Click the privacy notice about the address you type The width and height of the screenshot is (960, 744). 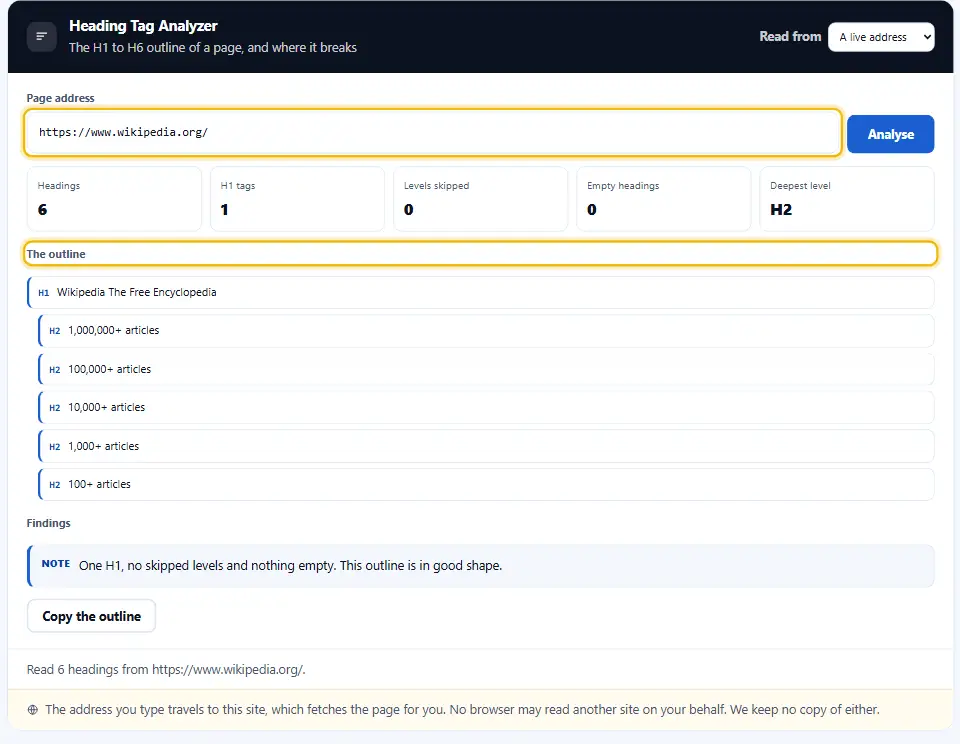(x=462, y=710)
